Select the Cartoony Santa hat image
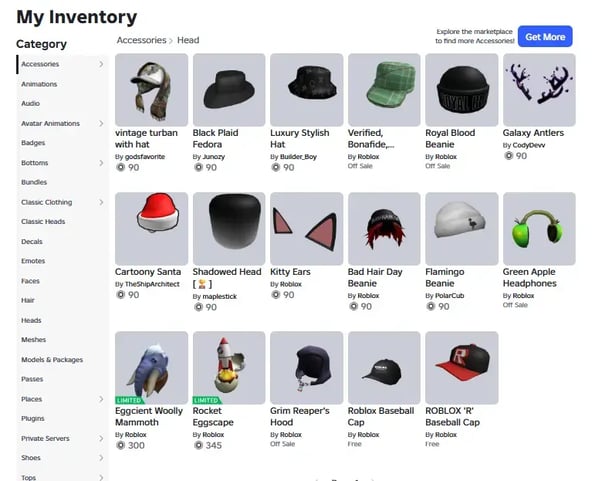The width and height of the screenshot is (595, 481). [151, 229]
